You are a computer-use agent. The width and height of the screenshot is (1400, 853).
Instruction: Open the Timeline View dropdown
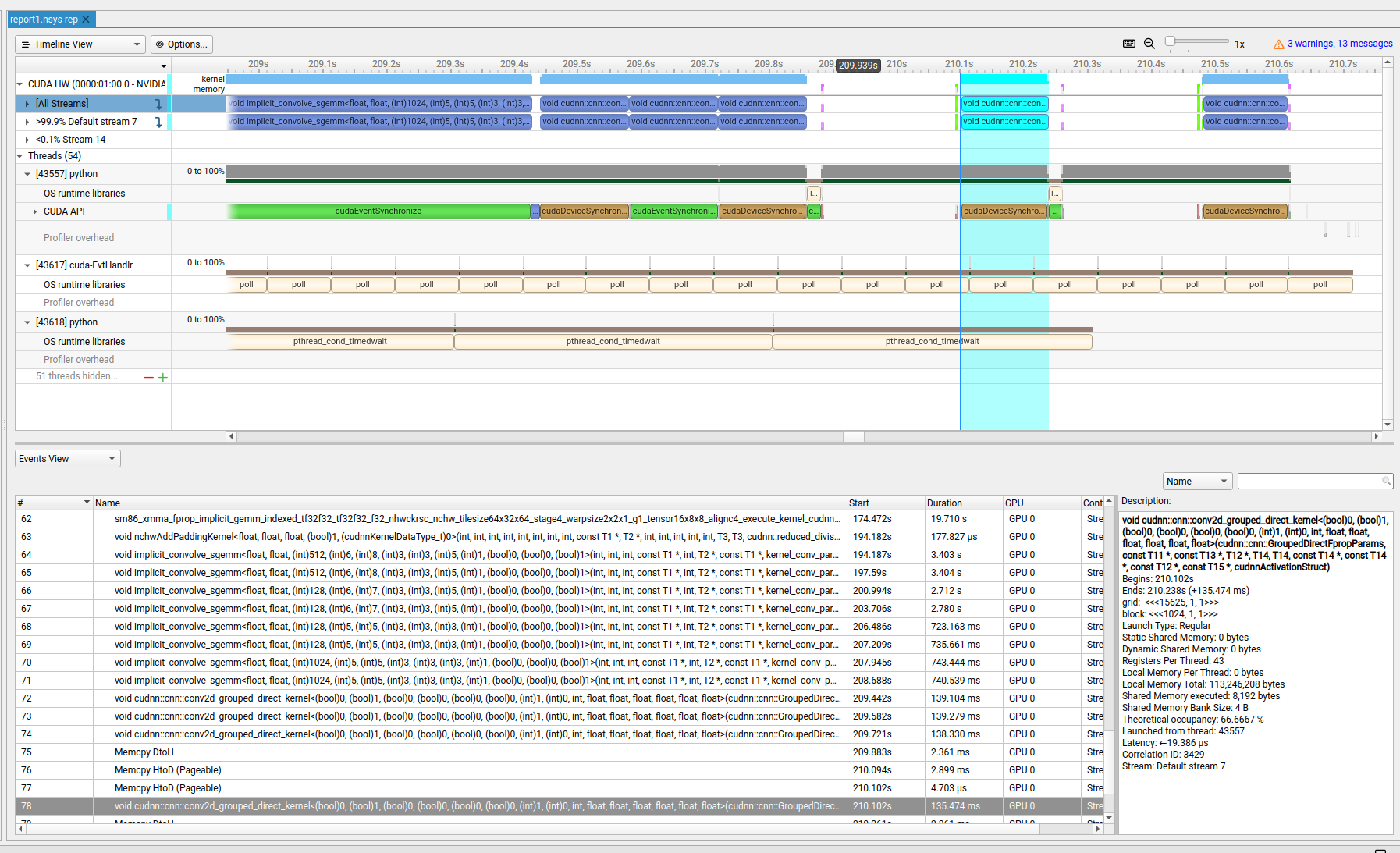tap(80, 44)
